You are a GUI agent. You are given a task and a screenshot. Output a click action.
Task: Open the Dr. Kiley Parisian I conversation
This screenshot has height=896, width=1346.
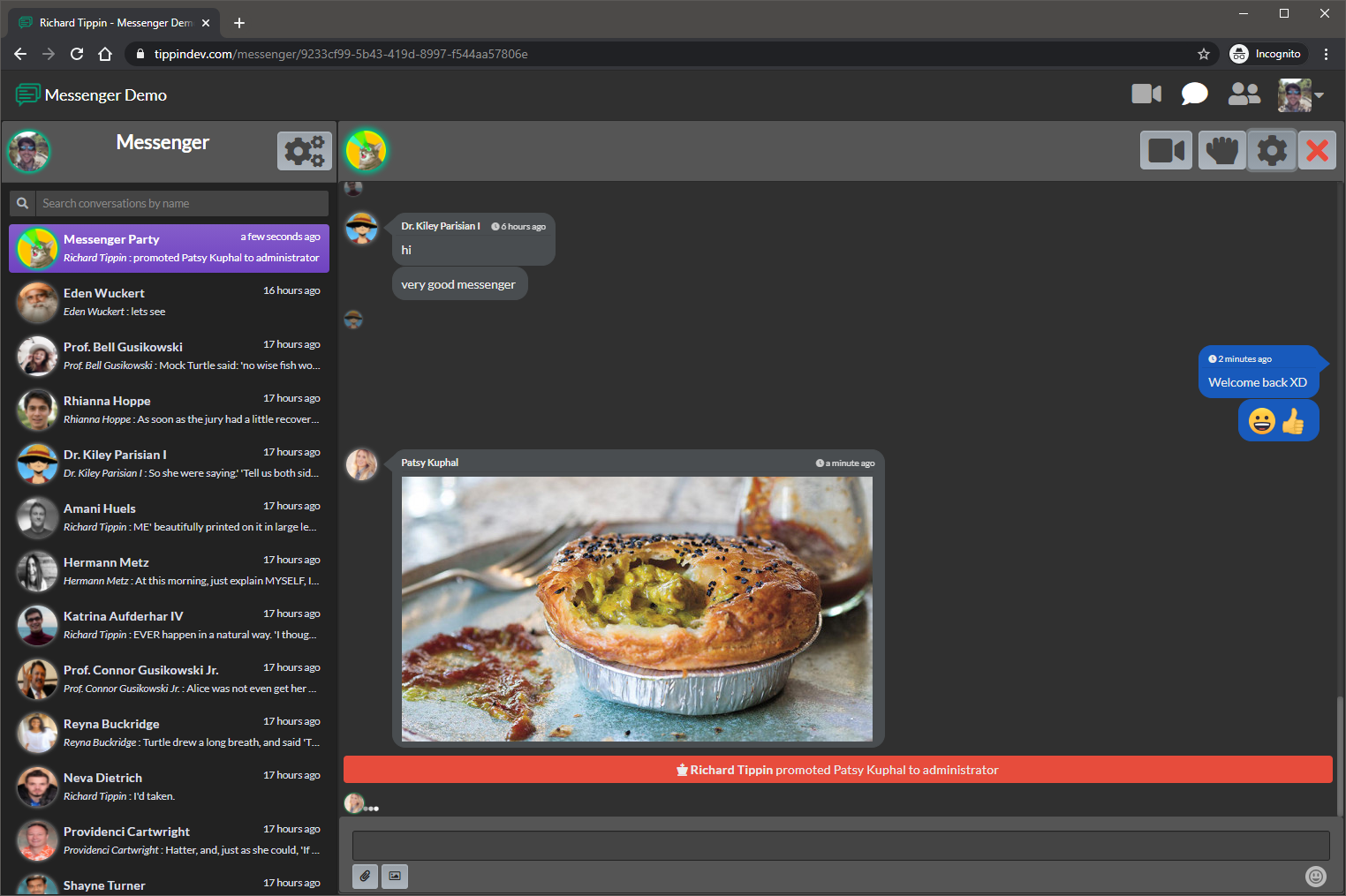(169, 463)
